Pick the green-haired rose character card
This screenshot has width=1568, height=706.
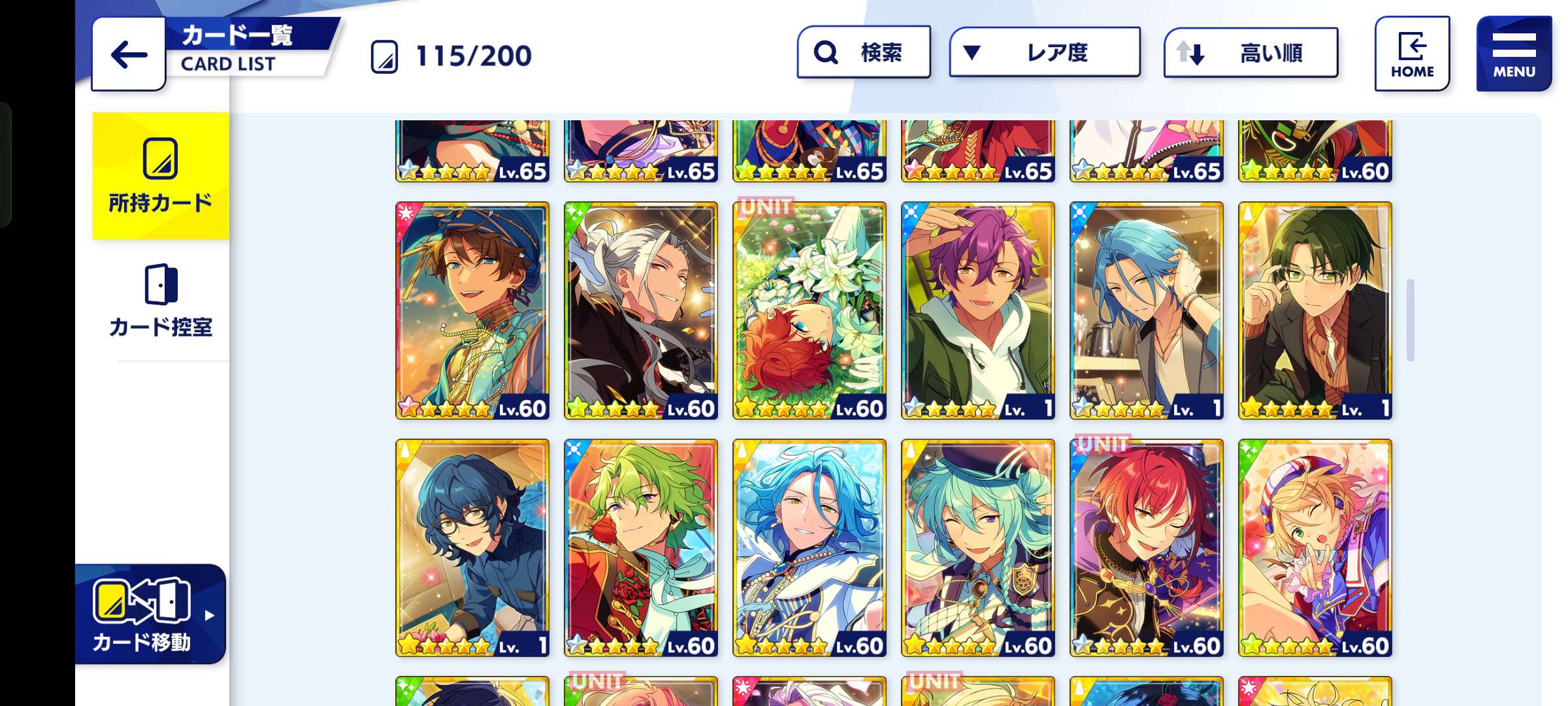641,548
